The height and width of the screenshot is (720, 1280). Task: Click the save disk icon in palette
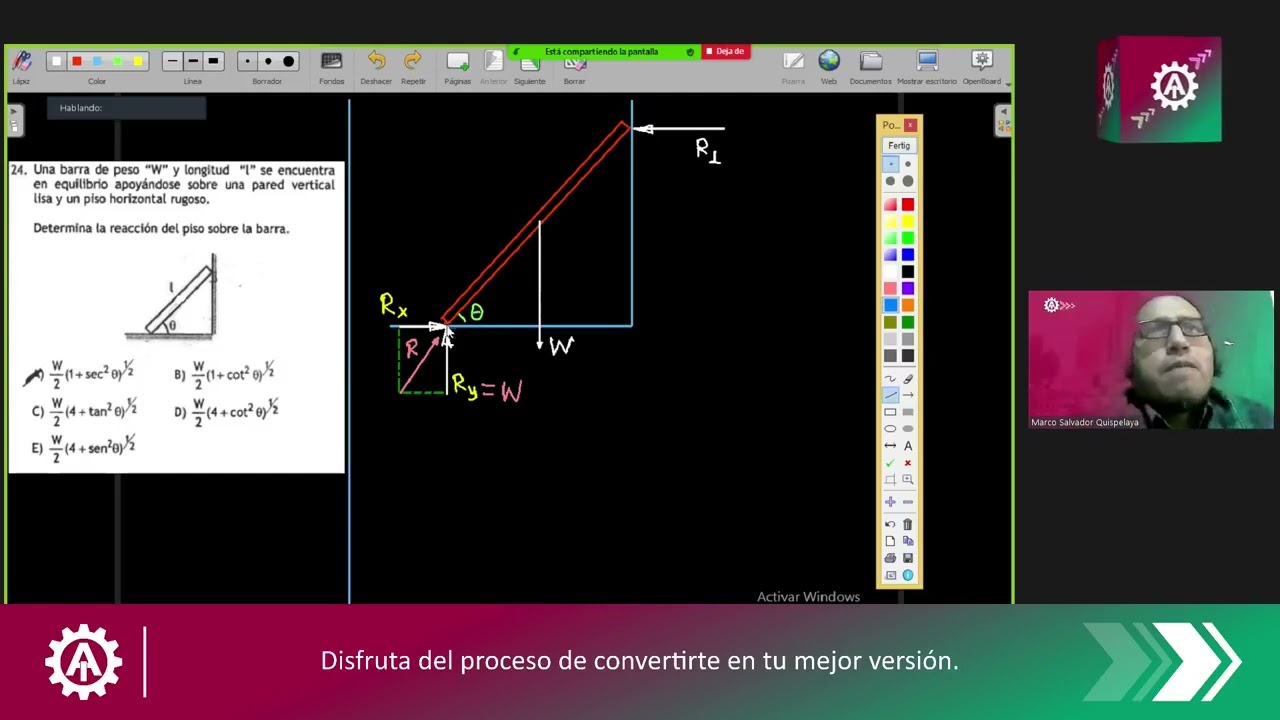pyautogui.click(x=908, y=558)
